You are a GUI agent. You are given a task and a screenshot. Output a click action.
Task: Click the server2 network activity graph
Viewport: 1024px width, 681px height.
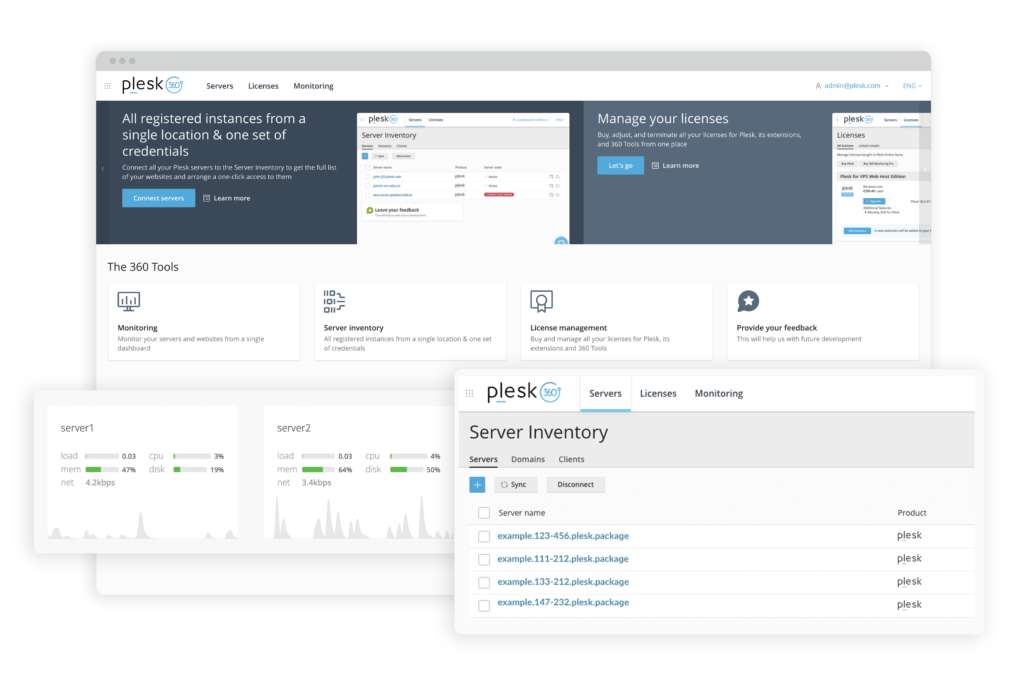pos(359,517)
